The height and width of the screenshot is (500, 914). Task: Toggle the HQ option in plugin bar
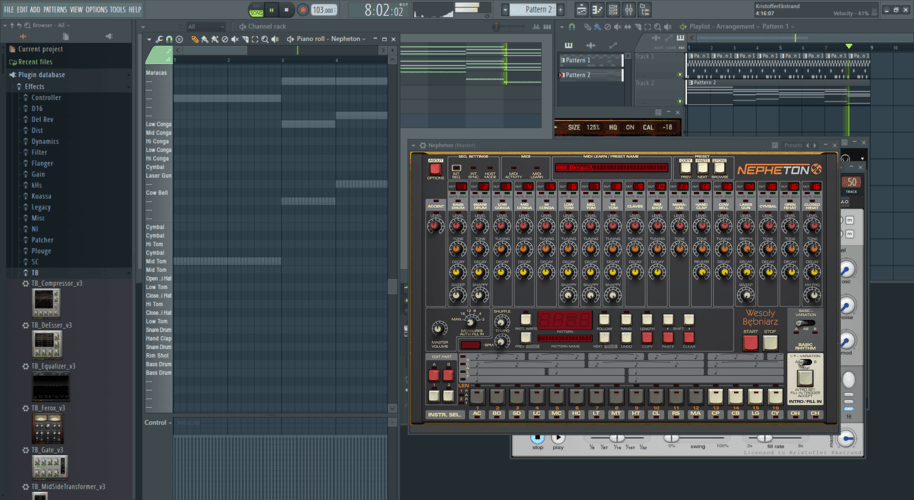tap(613, 127)
